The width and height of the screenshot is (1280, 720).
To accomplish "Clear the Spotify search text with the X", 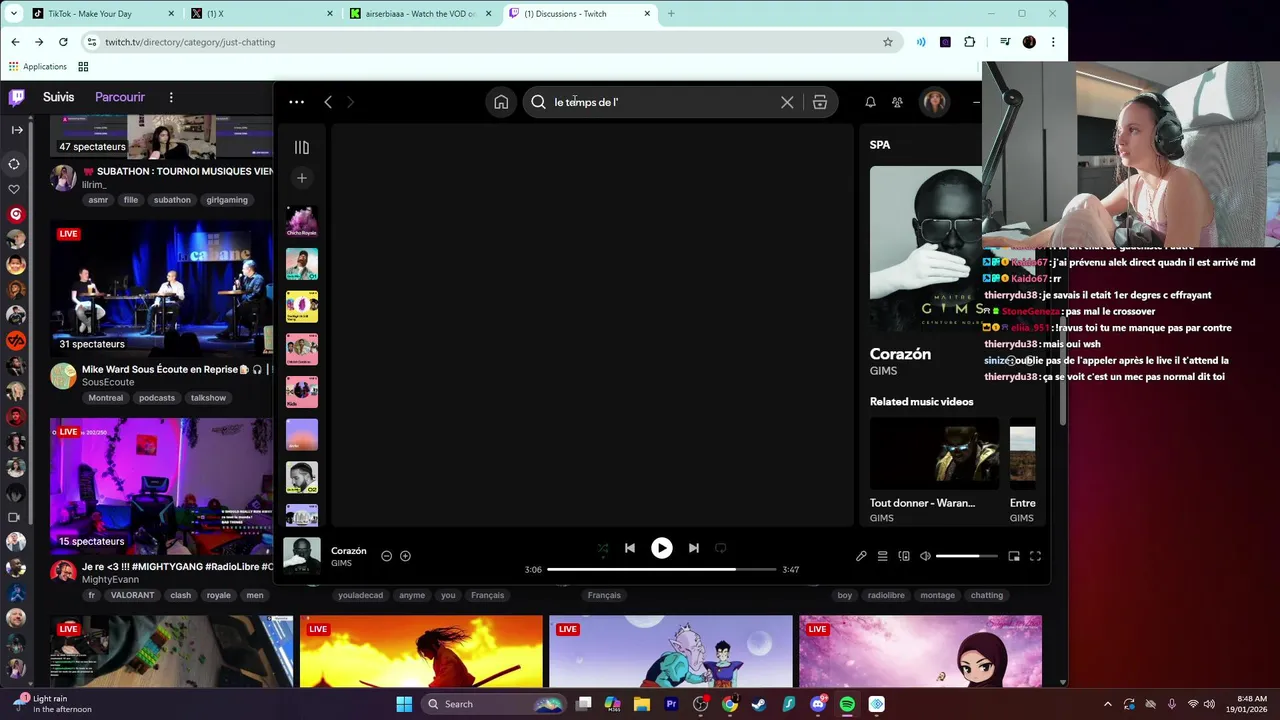I will [x=787, y=102].
